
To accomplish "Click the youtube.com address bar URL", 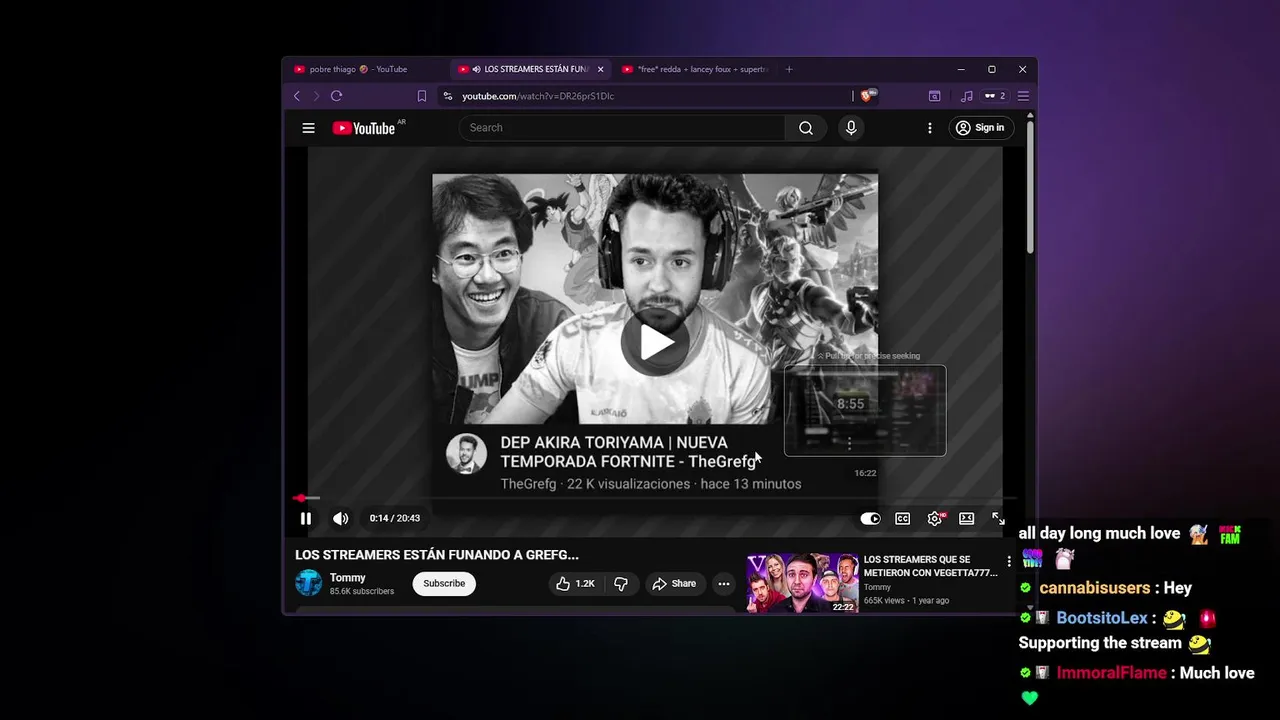I will point(538,96).
